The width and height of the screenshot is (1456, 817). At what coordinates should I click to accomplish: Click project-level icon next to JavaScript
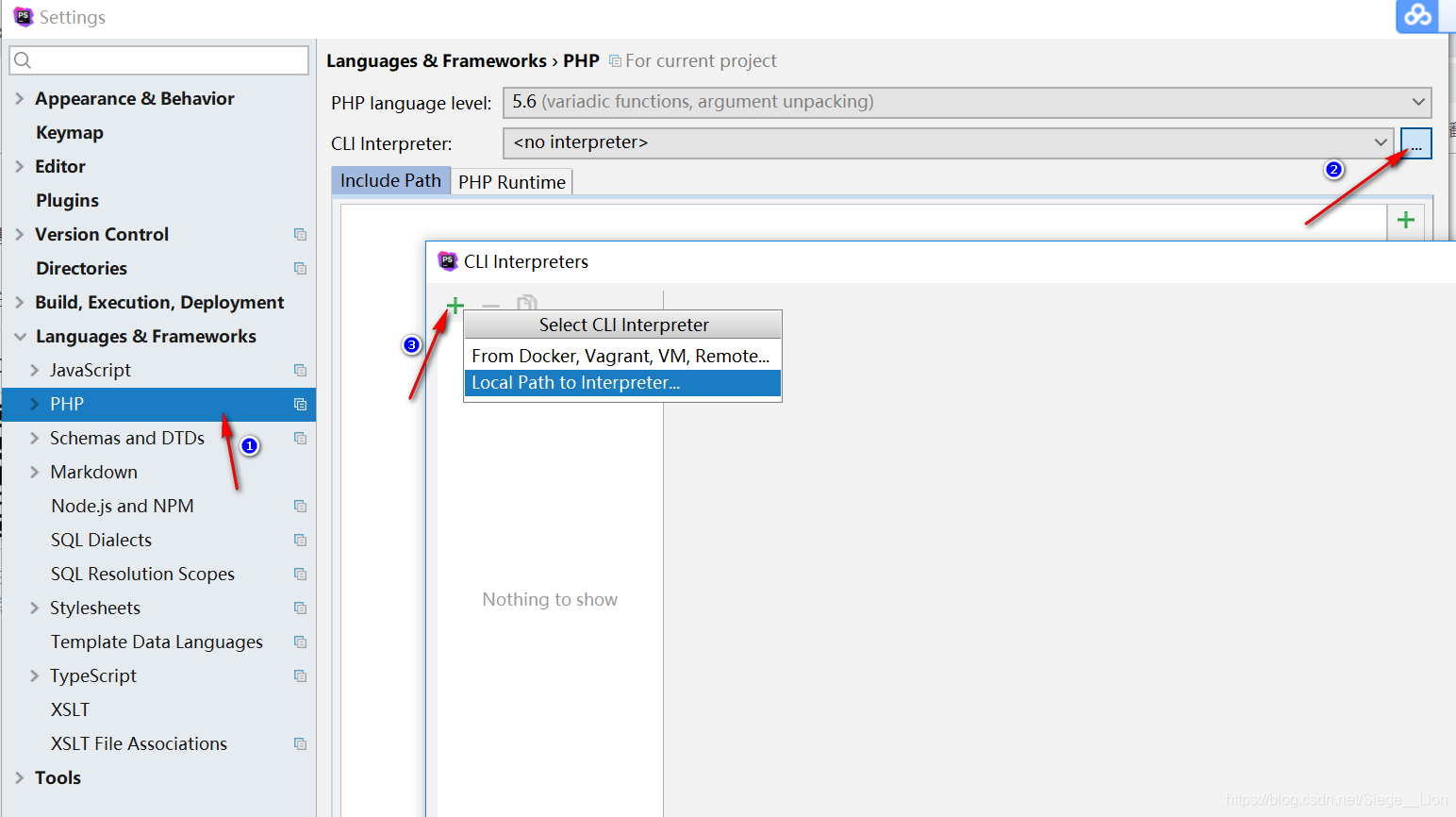pos(300,370)
